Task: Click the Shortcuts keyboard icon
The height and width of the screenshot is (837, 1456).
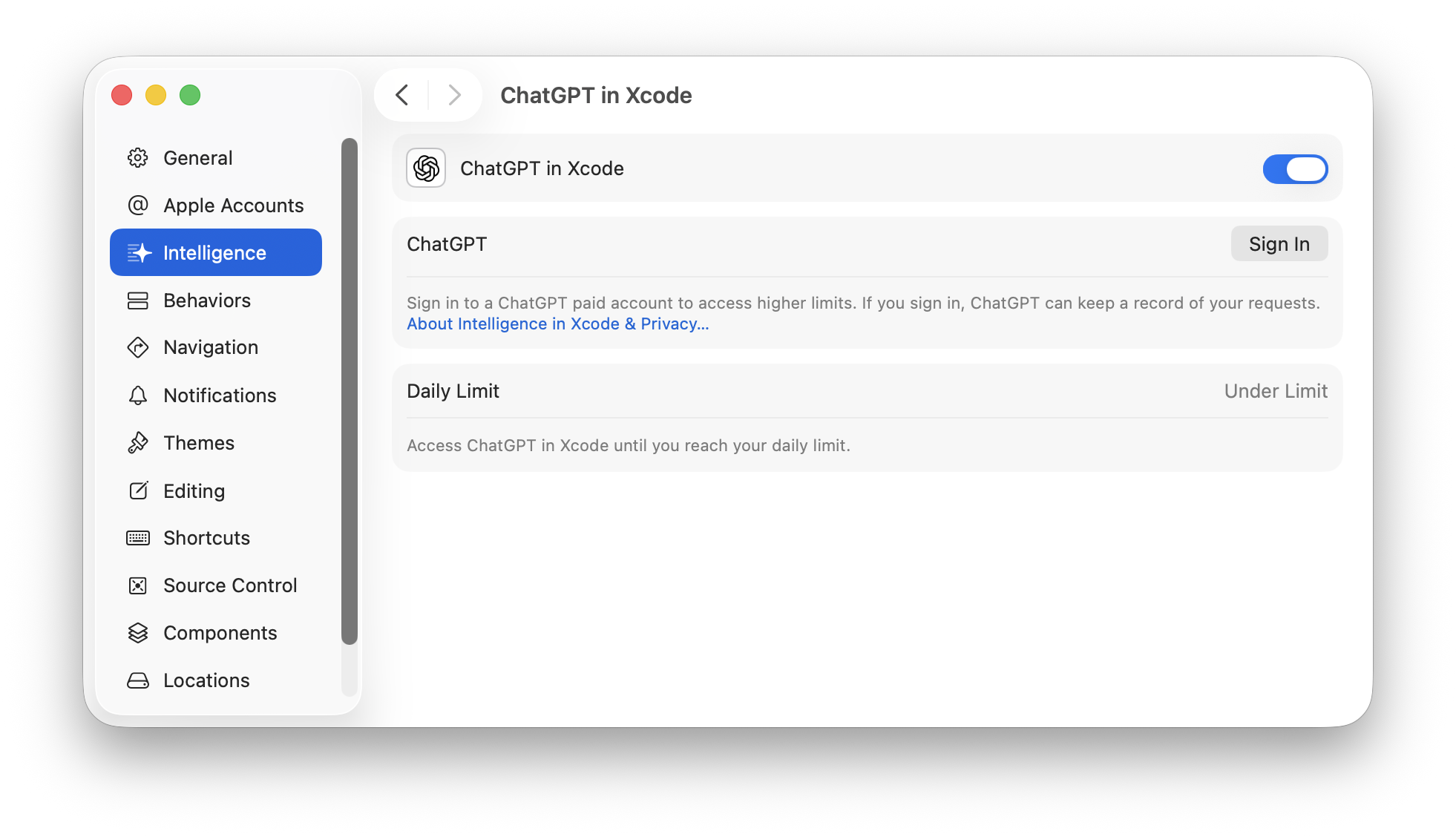Action: [x=138, y=538]
